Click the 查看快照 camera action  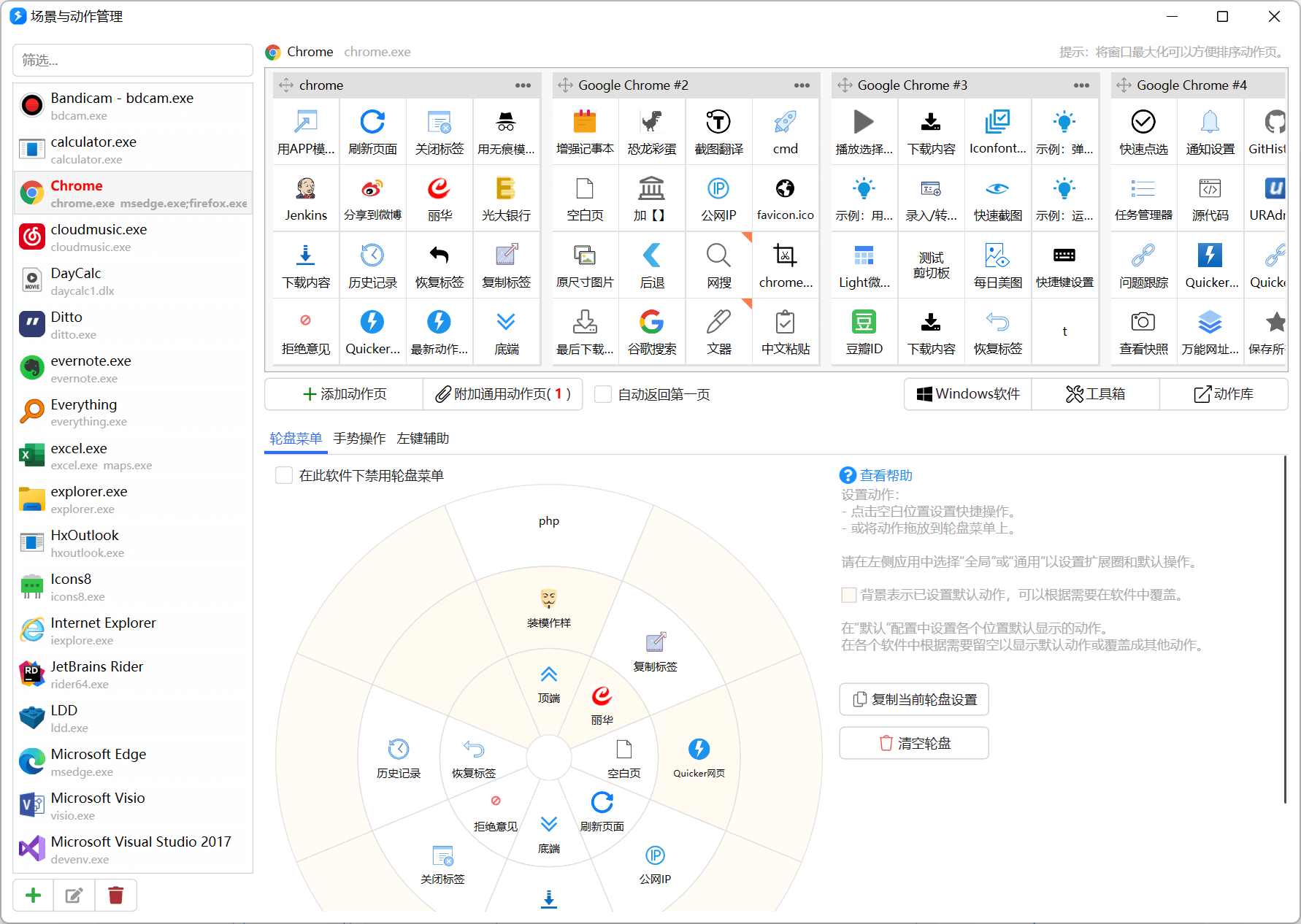point(1143,332)
